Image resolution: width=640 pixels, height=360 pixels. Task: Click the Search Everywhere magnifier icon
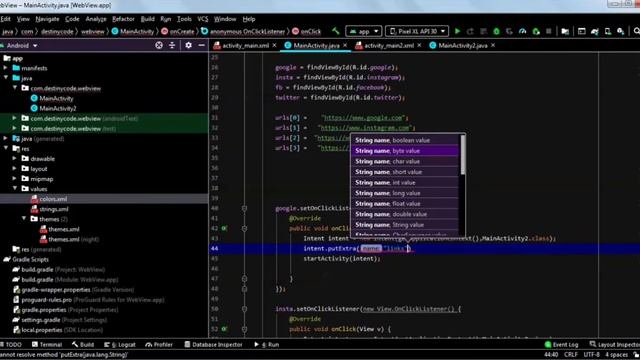pos(636,31)
